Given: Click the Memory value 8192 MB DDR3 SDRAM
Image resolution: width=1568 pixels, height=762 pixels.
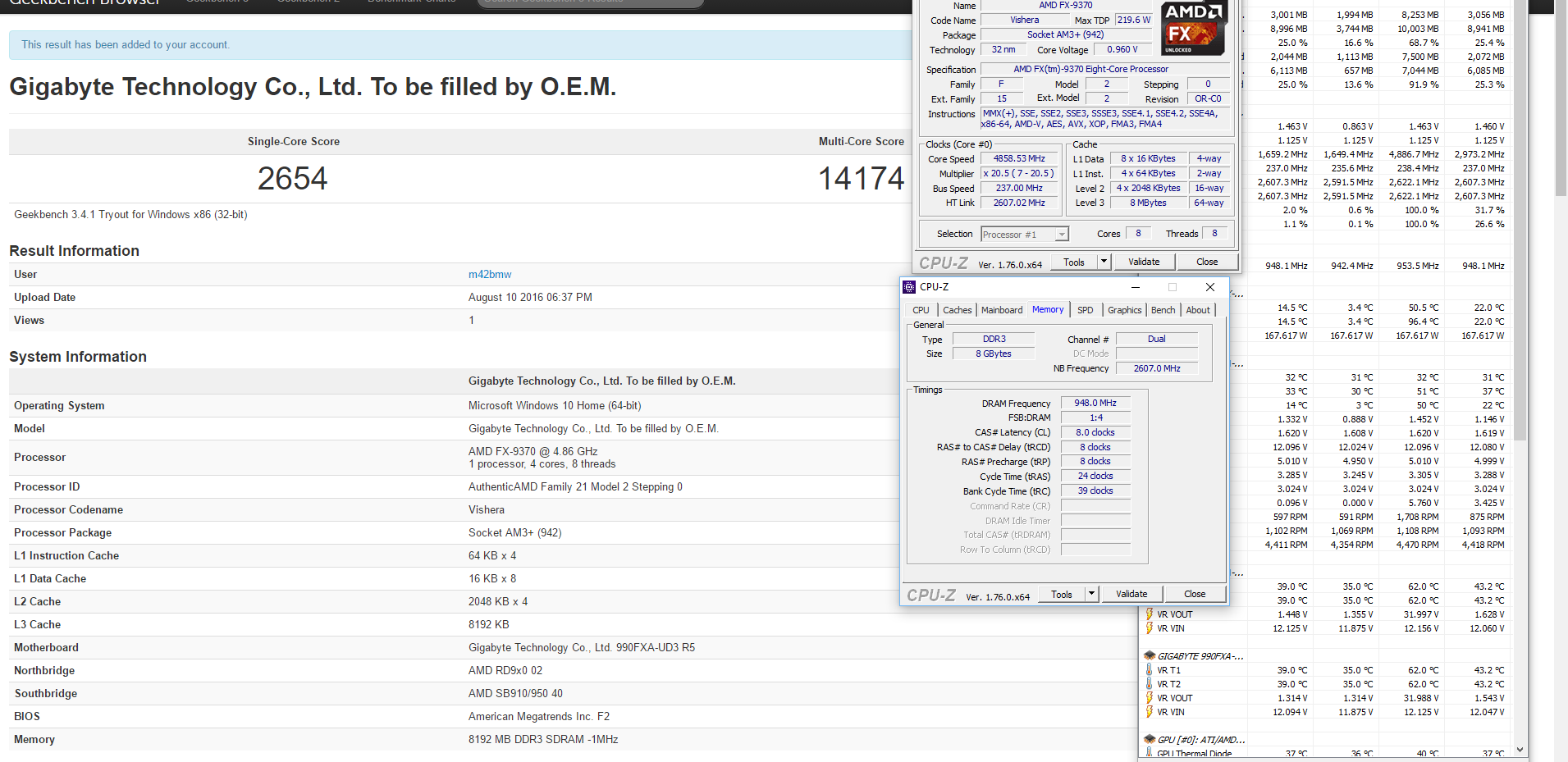Looking at the screenshot, I should (x=543, y=740).
